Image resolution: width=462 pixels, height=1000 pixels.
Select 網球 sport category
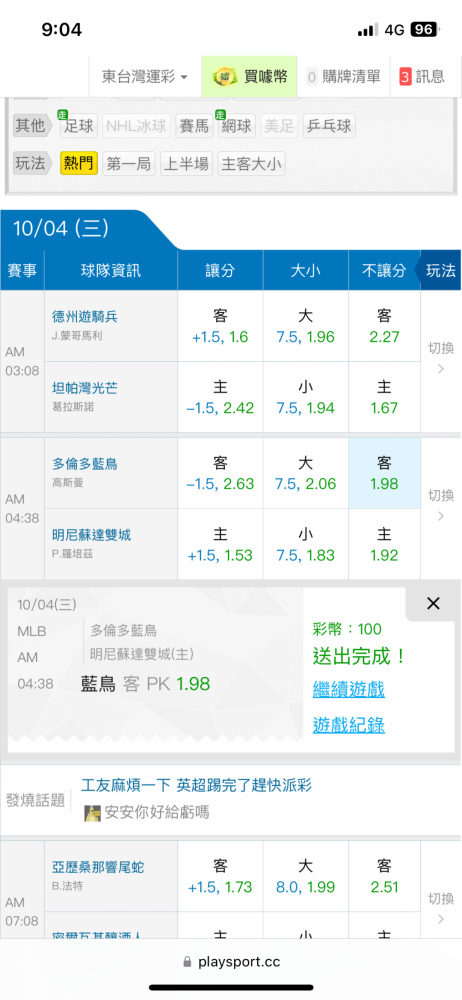(x=237, y=126)
